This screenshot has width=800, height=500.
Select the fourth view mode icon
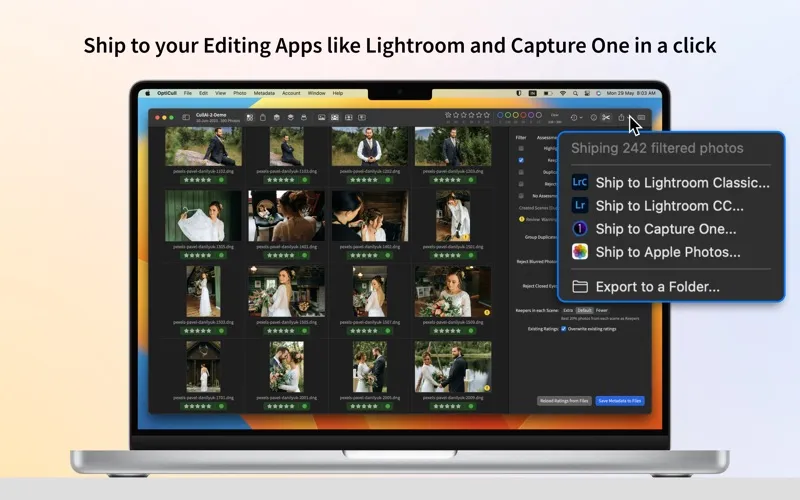coord(362,117)
